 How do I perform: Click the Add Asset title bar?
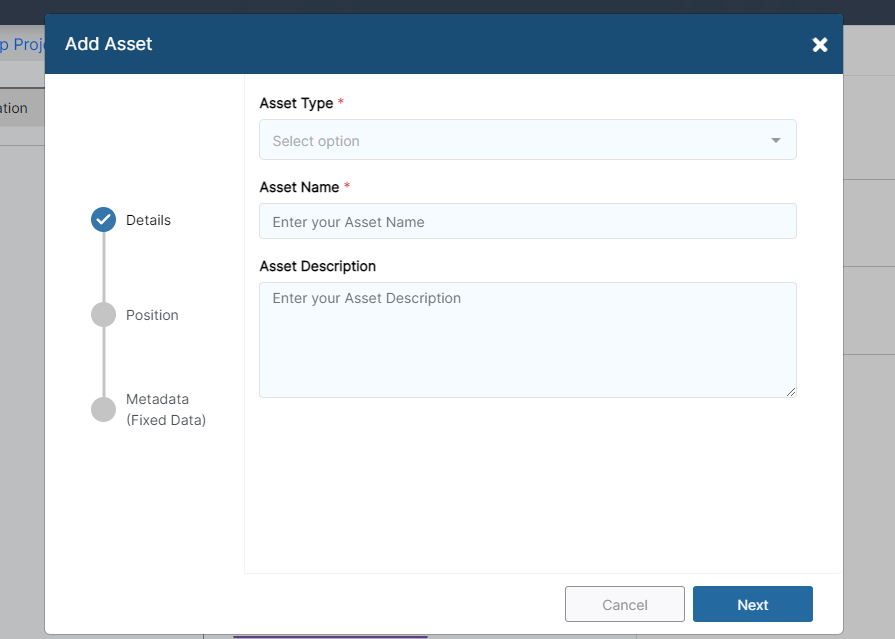tap(108, 44)
